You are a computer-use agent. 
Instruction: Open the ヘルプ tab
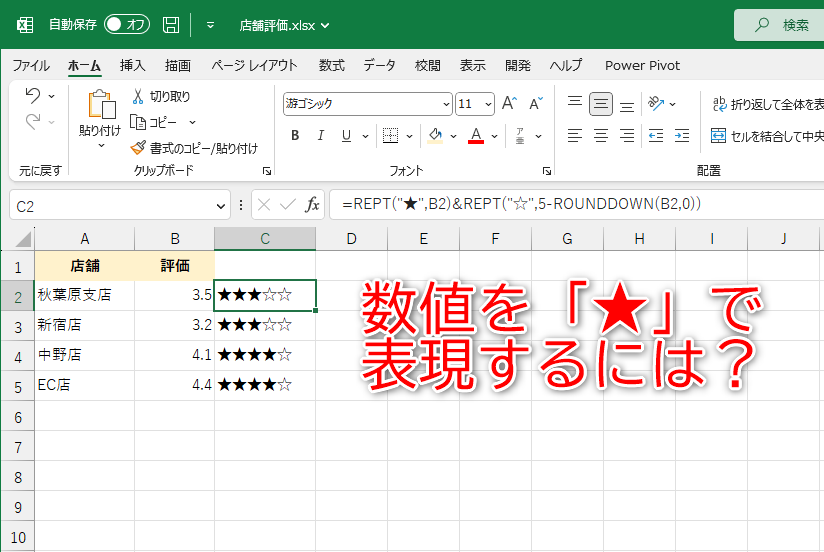click(x=566, y=66)
